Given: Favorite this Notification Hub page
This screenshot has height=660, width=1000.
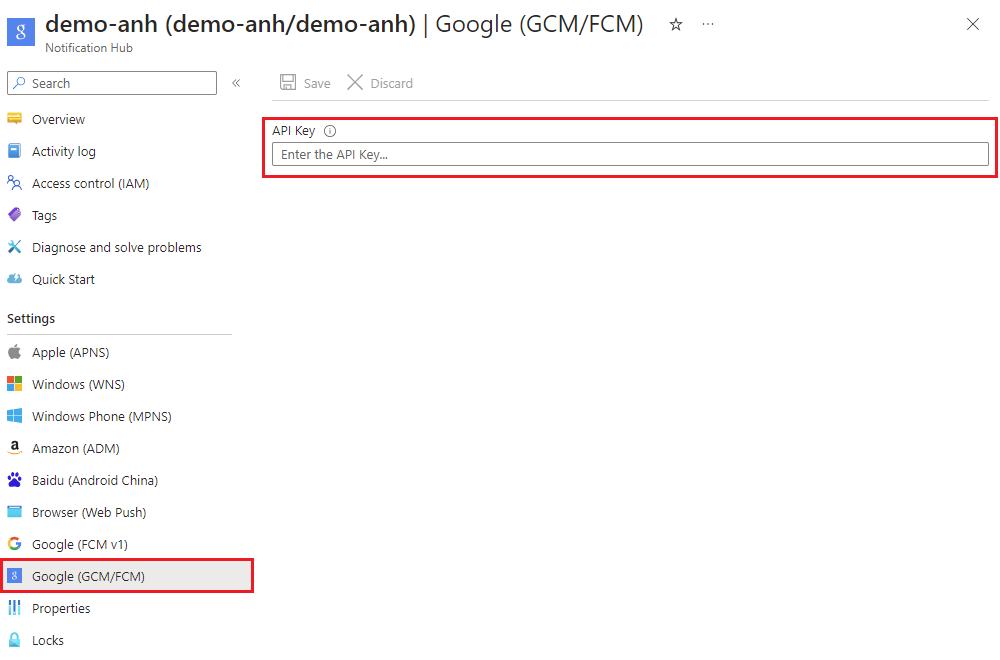Looking at the screenshot, I should (x=676, y=25).
